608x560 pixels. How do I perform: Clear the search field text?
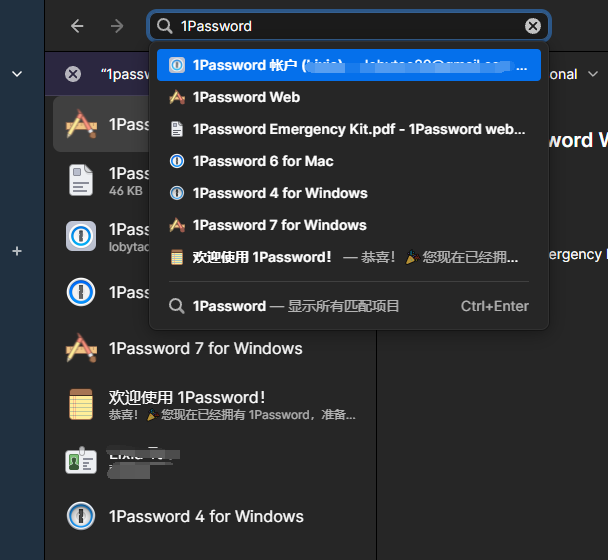(x=533, y=26)
